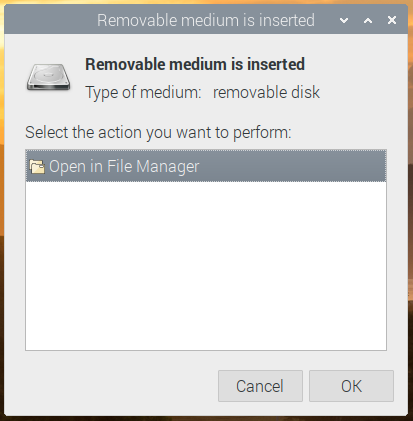Click the blank highlighted part of the selected row

click(x=293, y=166)
